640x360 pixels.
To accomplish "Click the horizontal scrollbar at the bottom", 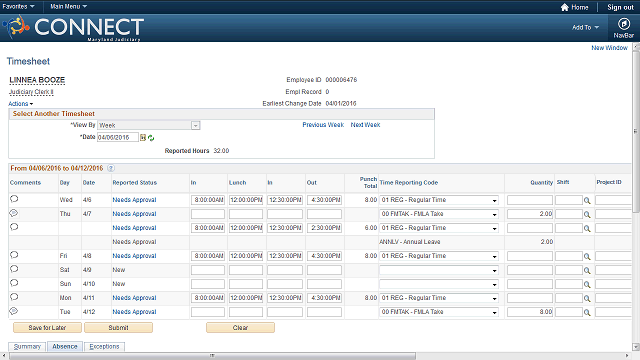I will click(212, 356).
